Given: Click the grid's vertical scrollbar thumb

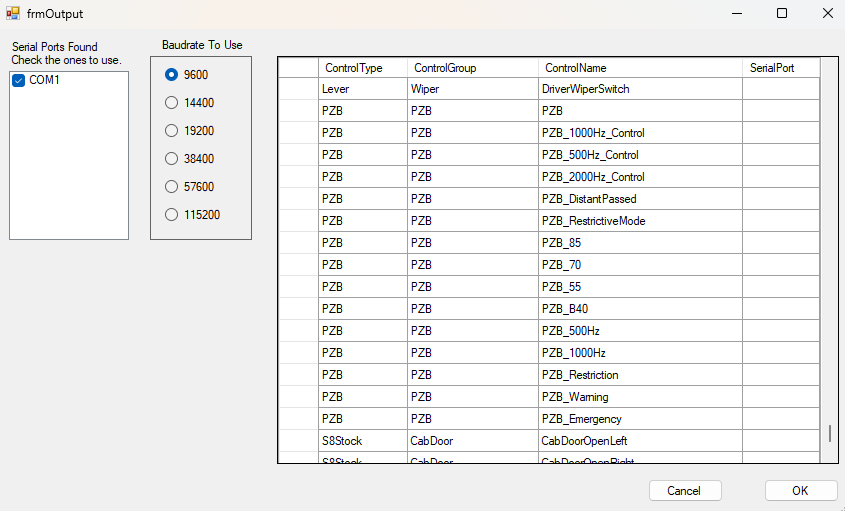Looking at the screenshot, I should [830, 433].
